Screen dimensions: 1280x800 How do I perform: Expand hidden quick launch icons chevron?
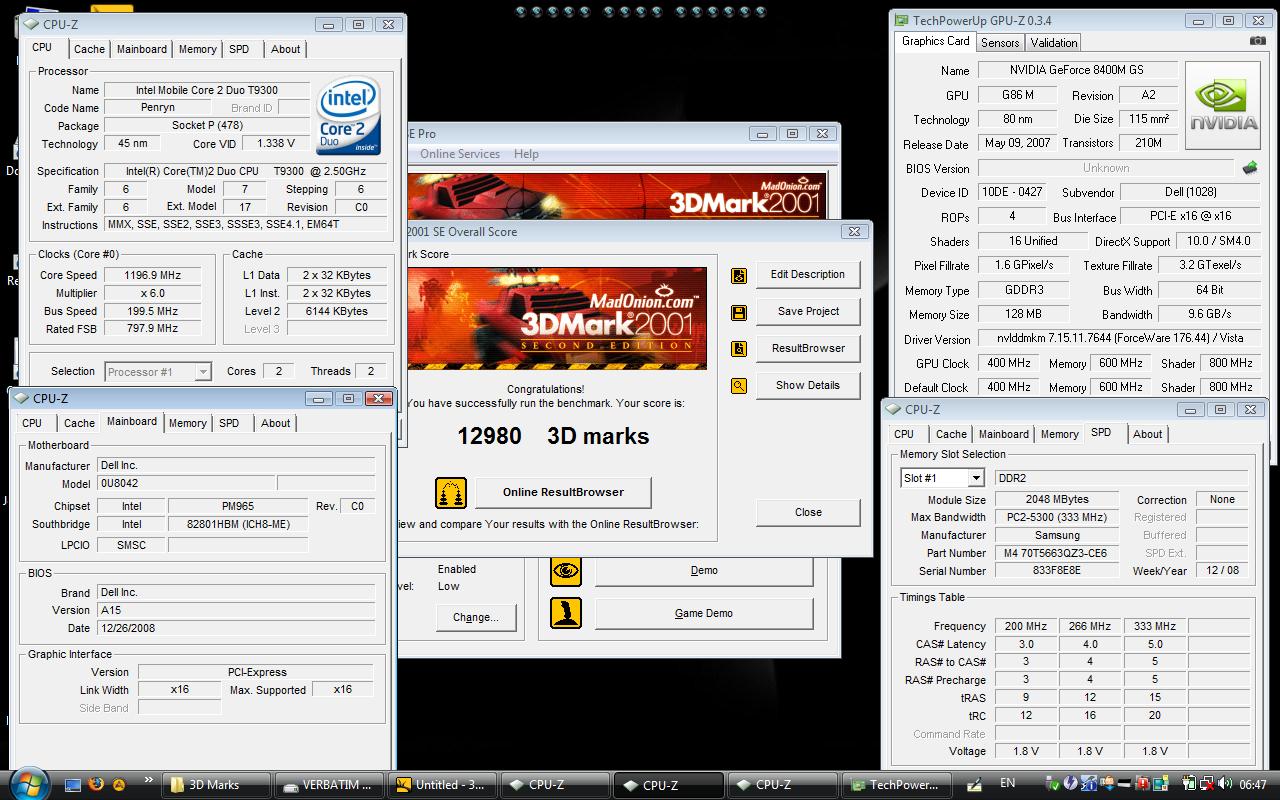[150, 780]
